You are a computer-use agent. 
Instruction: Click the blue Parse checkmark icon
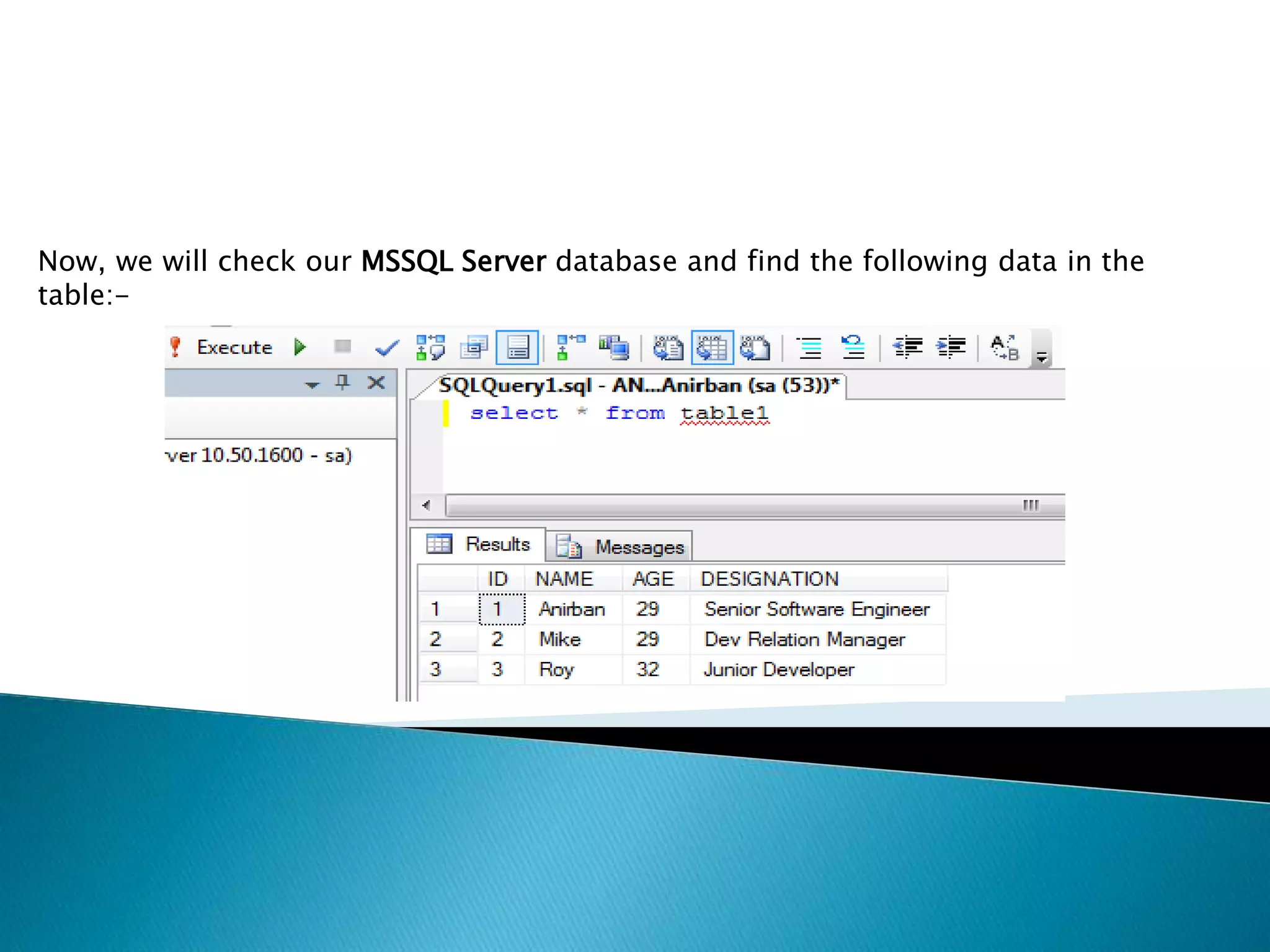[387, 348]
